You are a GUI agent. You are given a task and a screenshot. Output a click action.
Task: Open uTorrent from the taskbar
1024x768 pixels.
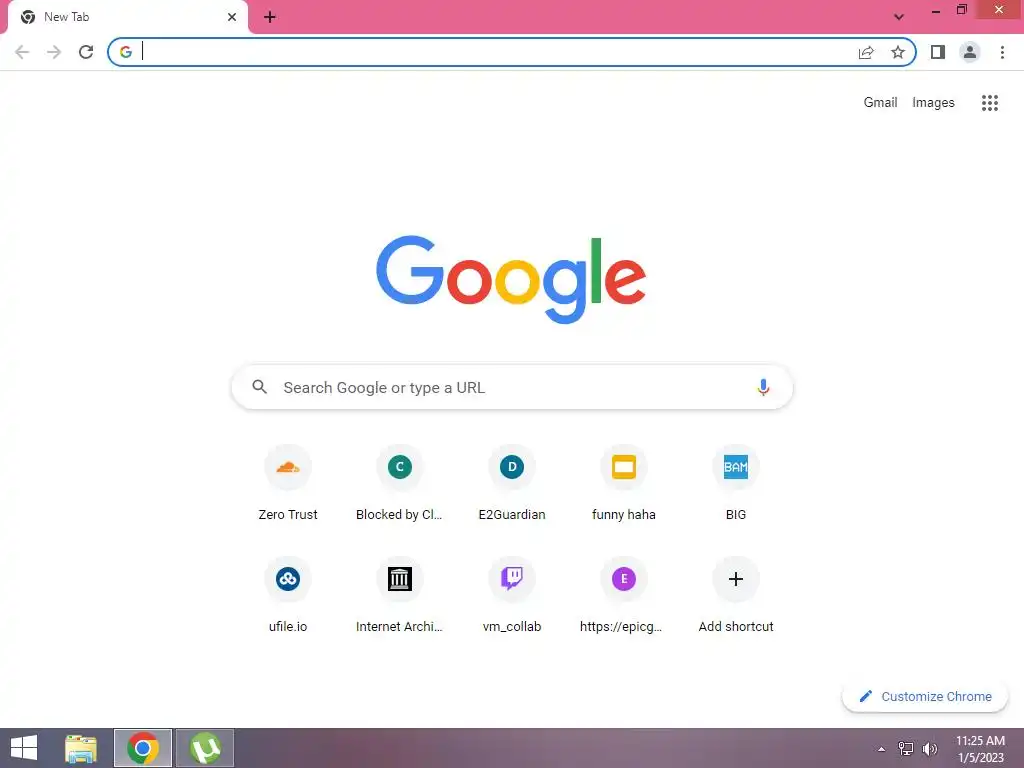(205, 748)
